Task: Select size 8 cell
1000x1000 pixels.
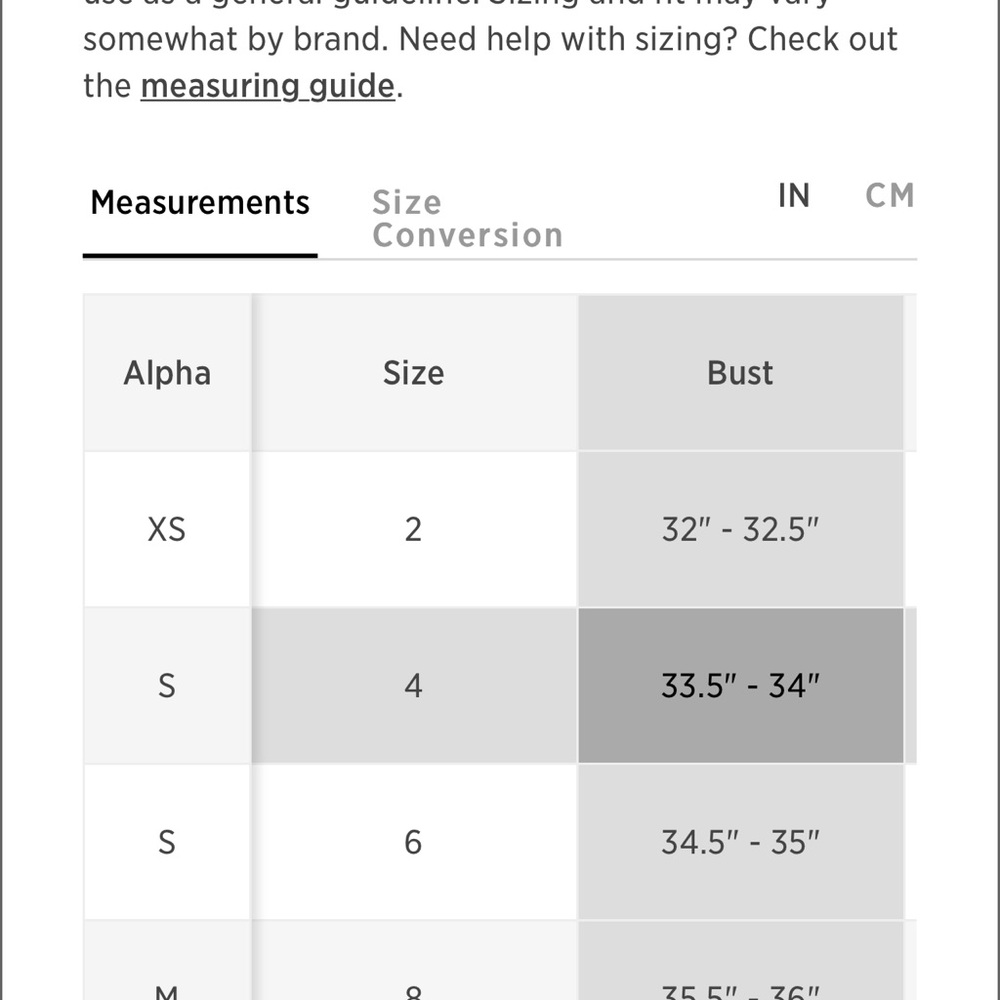Action: pyautogui.click(x=415, y=960)
